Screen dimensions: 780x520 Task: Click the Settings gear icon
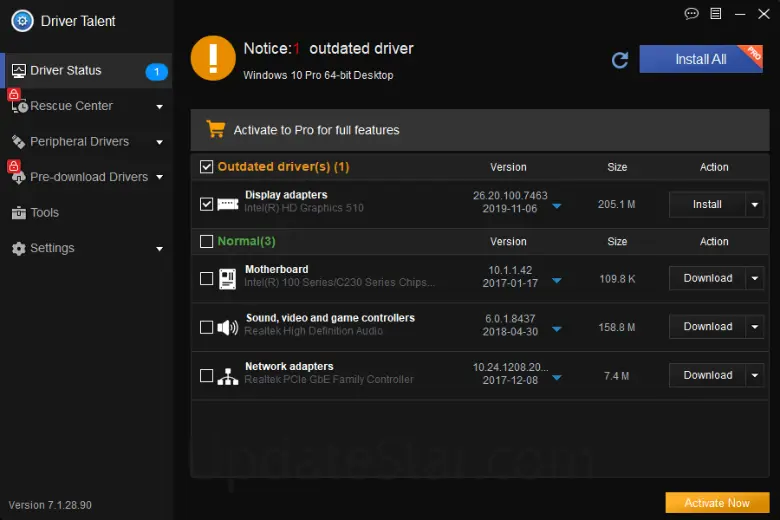(x=18, y=248)
